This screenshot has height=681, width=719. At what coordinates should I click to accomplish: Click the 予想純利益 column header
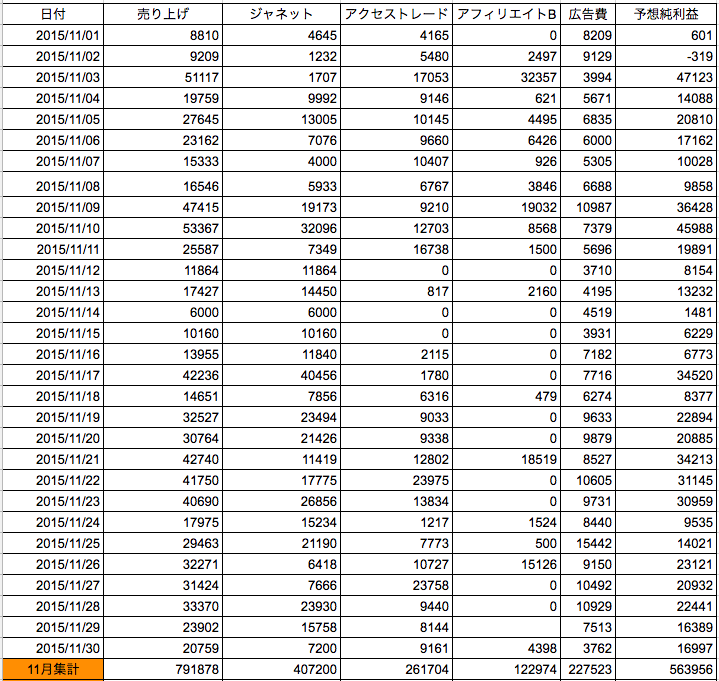[666, 14]
